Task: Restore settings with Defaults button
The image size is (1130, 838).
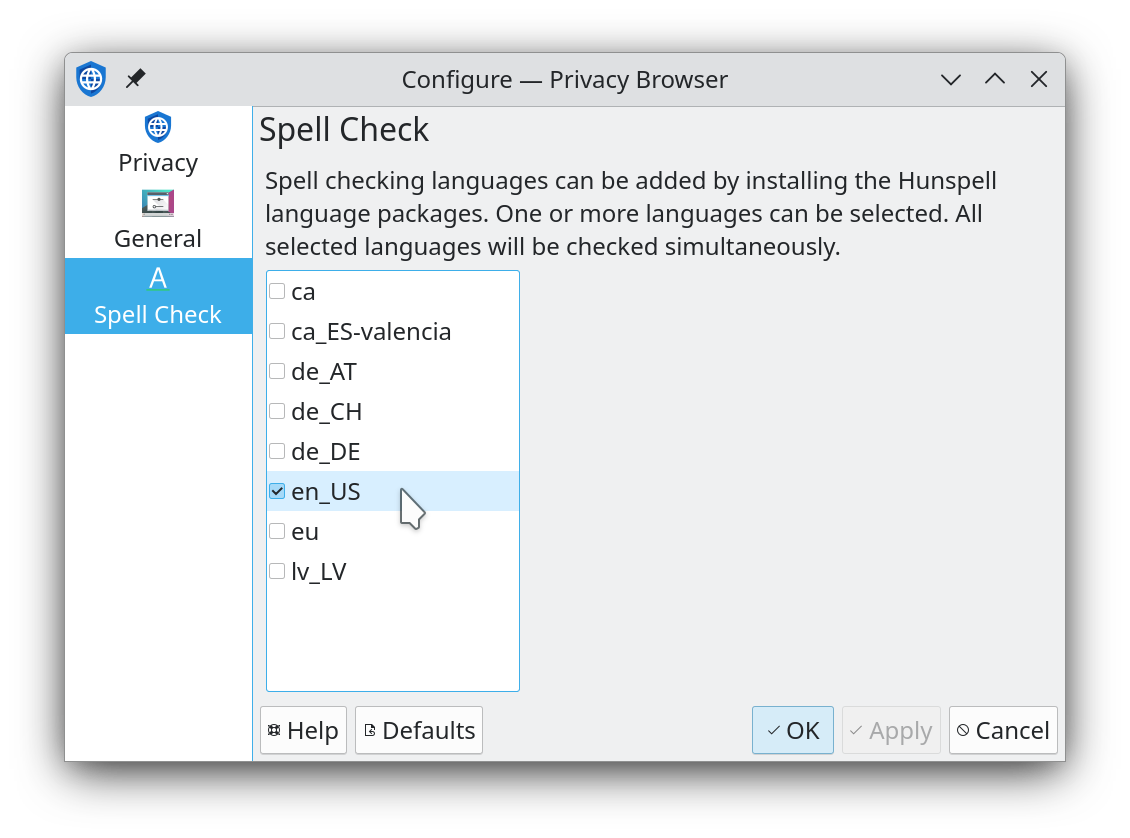Action: click(419, 731)
